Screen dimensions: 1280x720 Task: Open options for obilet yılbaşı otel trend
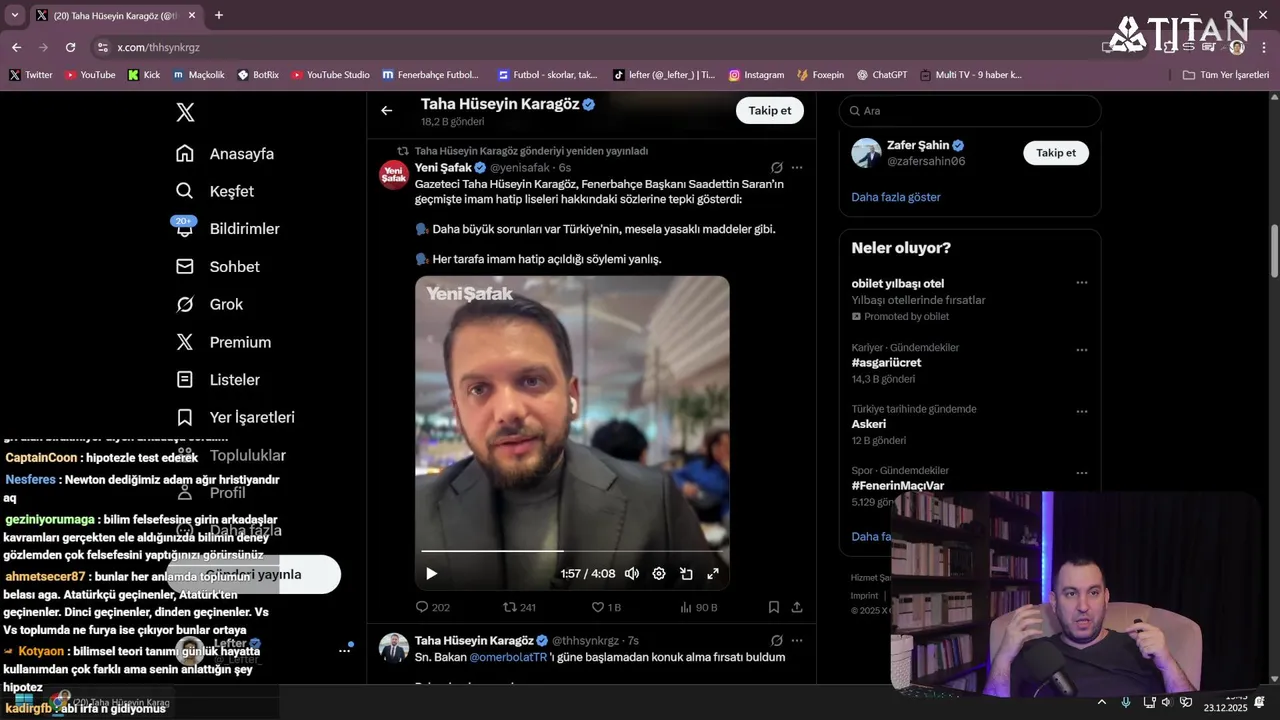(1081, 283)
